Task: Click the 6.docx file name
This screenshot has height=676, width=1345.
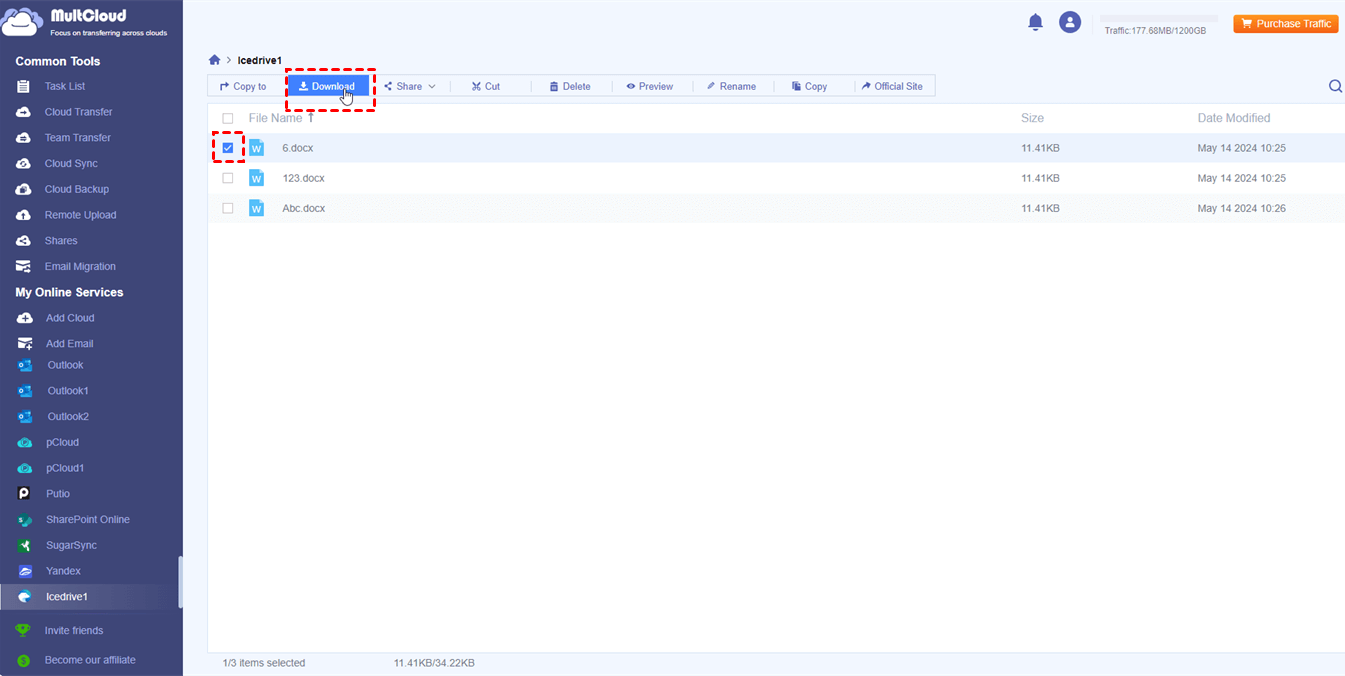Action: point(298,148)
